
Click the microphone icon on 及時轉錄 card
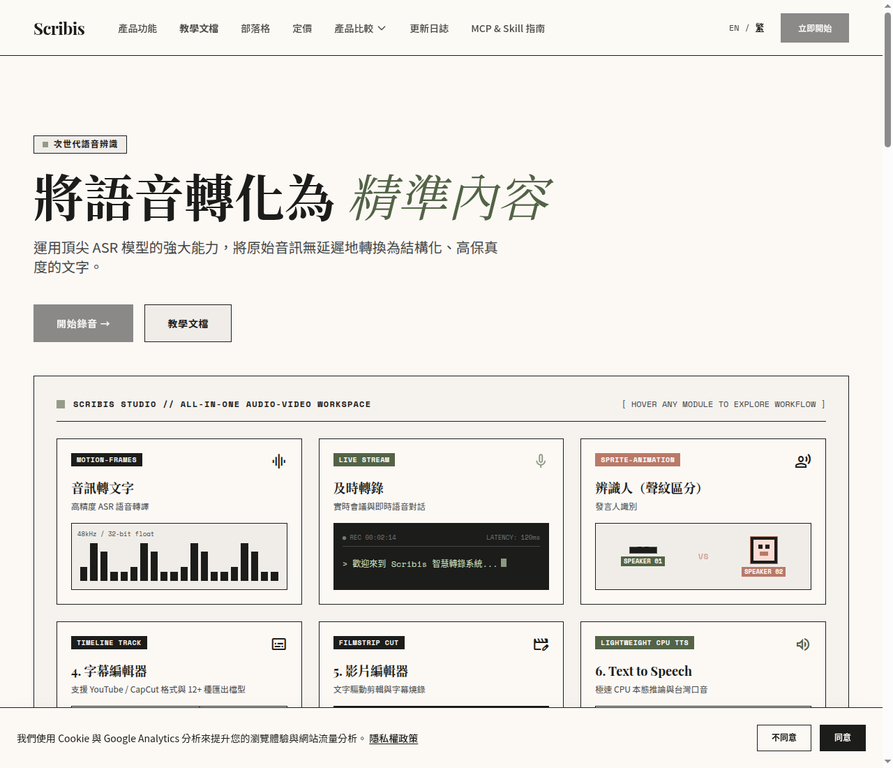click(x=540, y=461)
